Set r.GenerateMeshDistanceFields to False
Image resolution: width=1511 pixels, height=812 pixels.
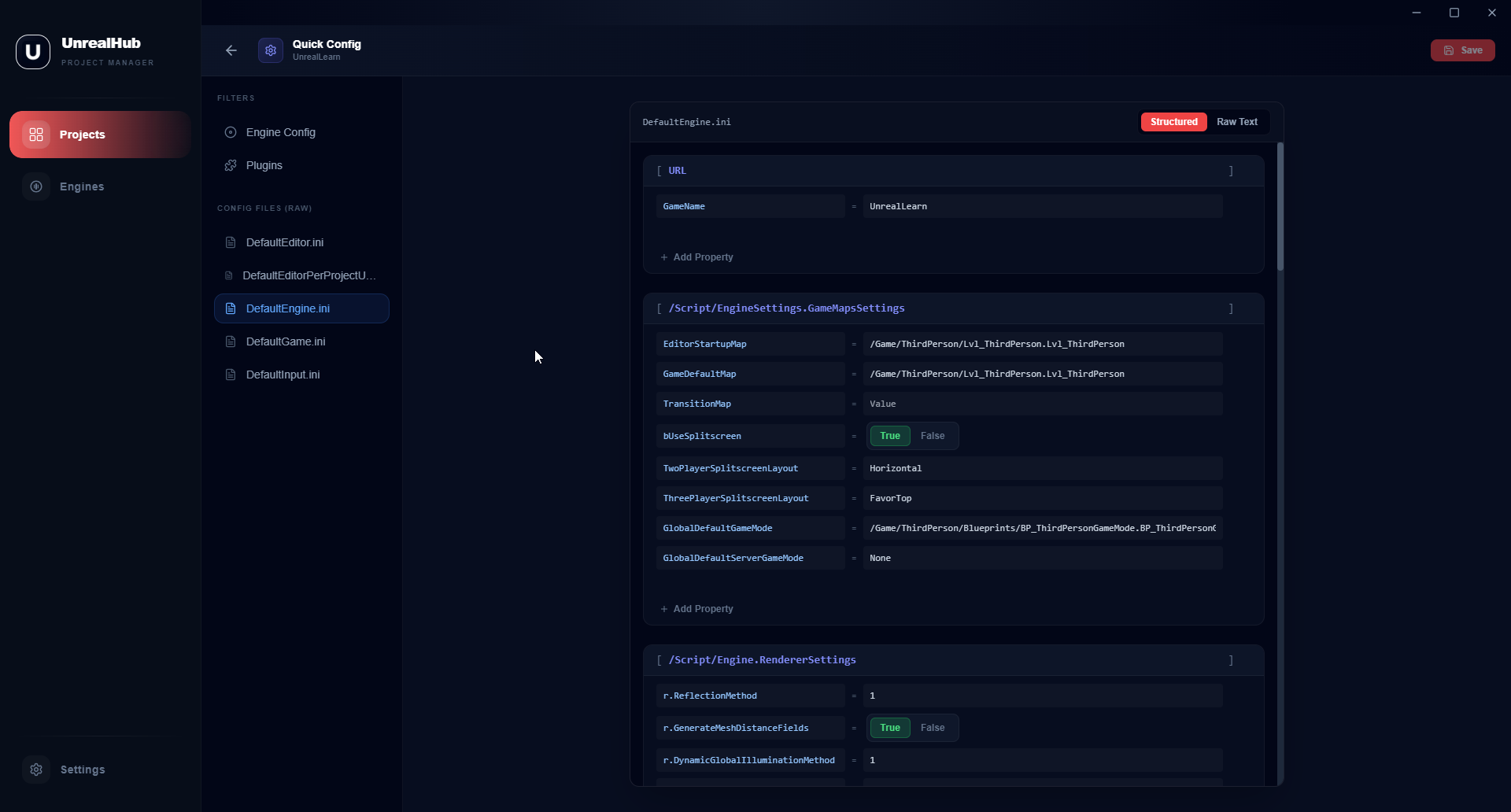tap(933, 728)
